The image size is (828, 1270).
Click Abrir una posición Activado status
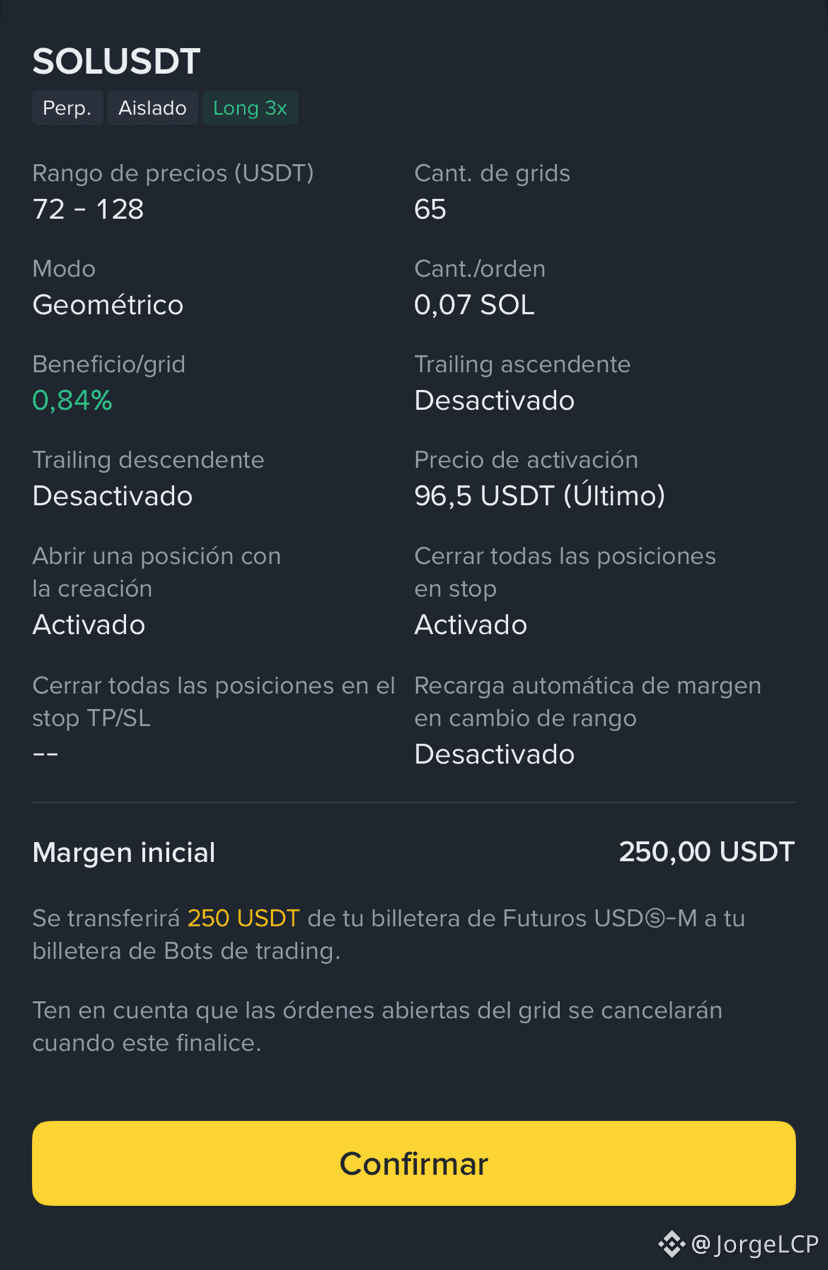[89, 625]
